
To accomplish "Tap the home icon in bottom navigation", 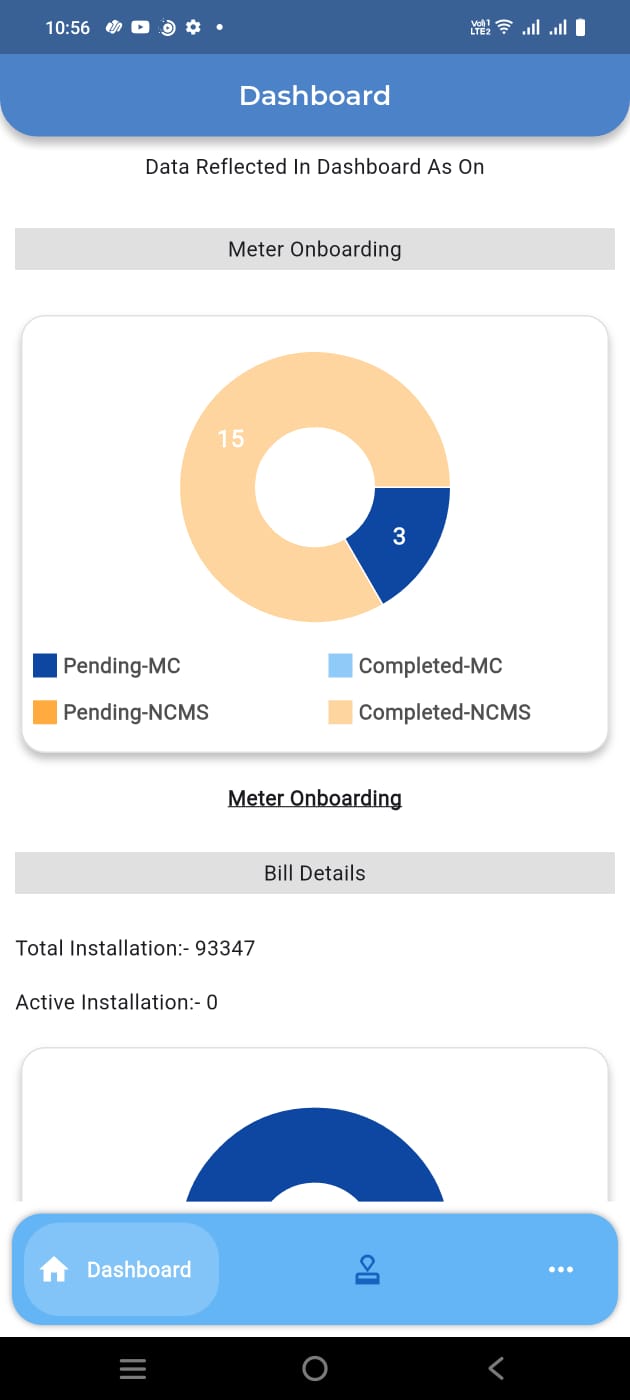I will coord(54,1270).
